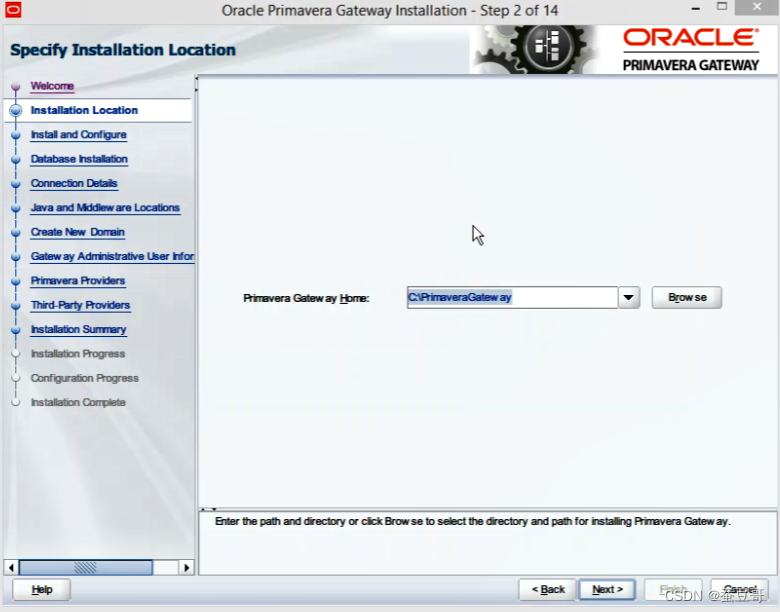This screenshot has height=612, width=780.
Task: Click the Welcome step bullet icon
Action: click(16, 87)
